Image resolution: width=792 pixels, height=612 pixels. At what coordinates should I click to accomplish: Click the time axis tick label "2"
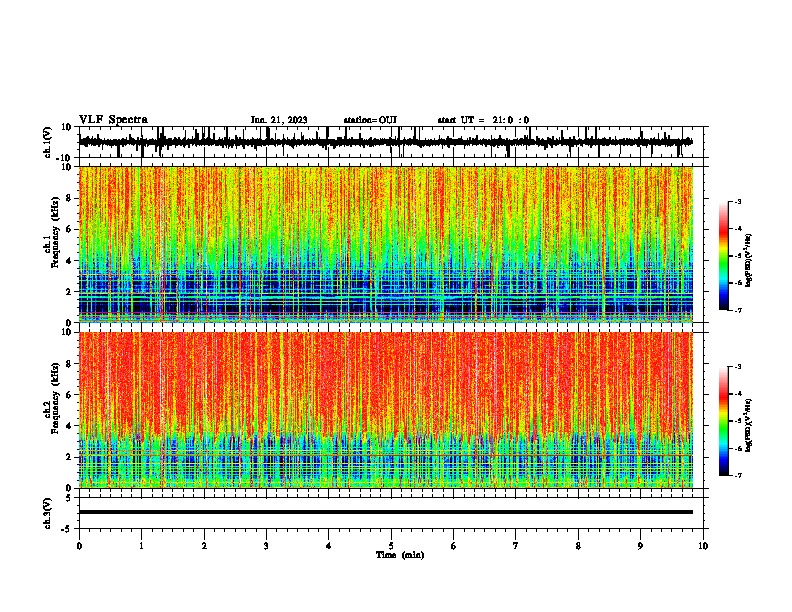pos(204,546)
